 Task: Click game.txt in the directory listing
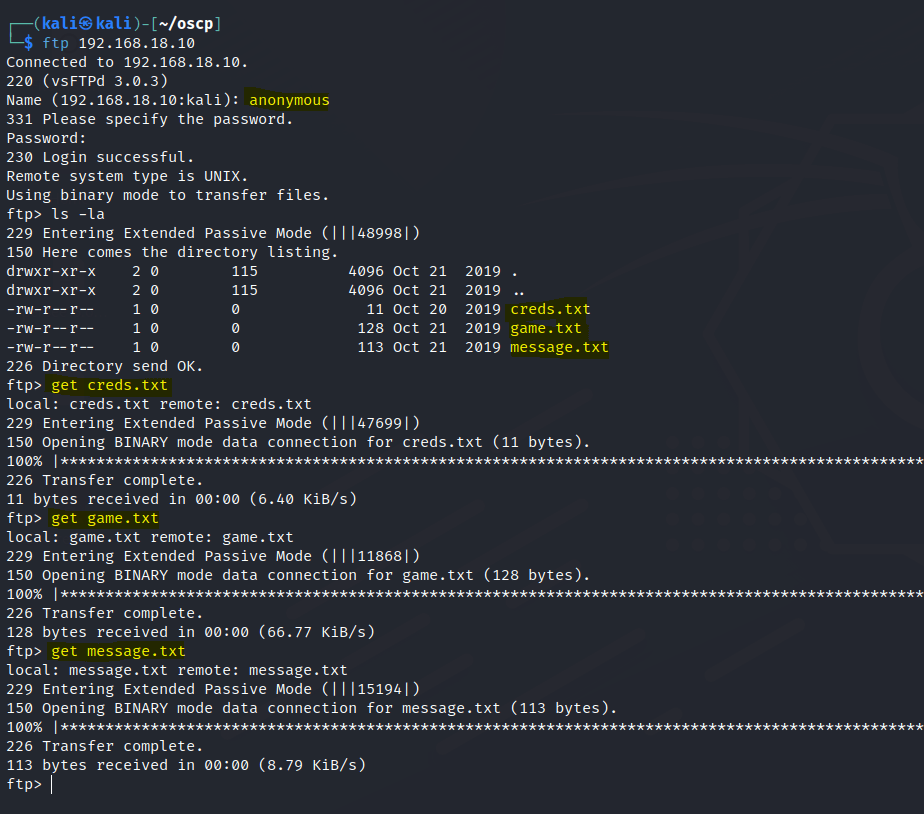click(x=546, y=328)
